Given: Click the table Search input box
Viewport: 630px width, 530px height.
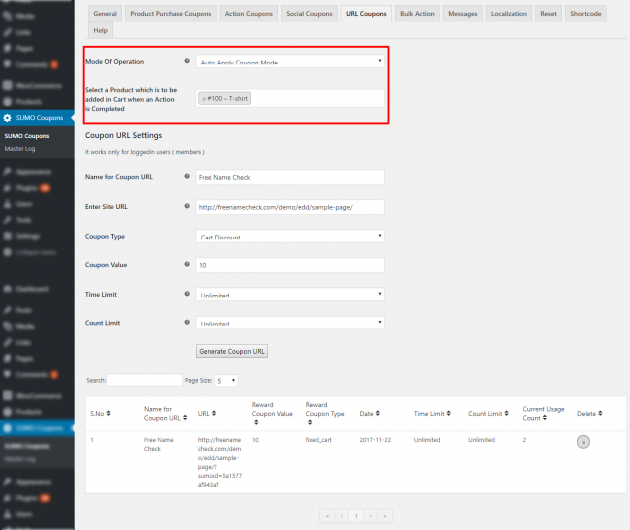Looking at the screenshot, I should (144, 380).
